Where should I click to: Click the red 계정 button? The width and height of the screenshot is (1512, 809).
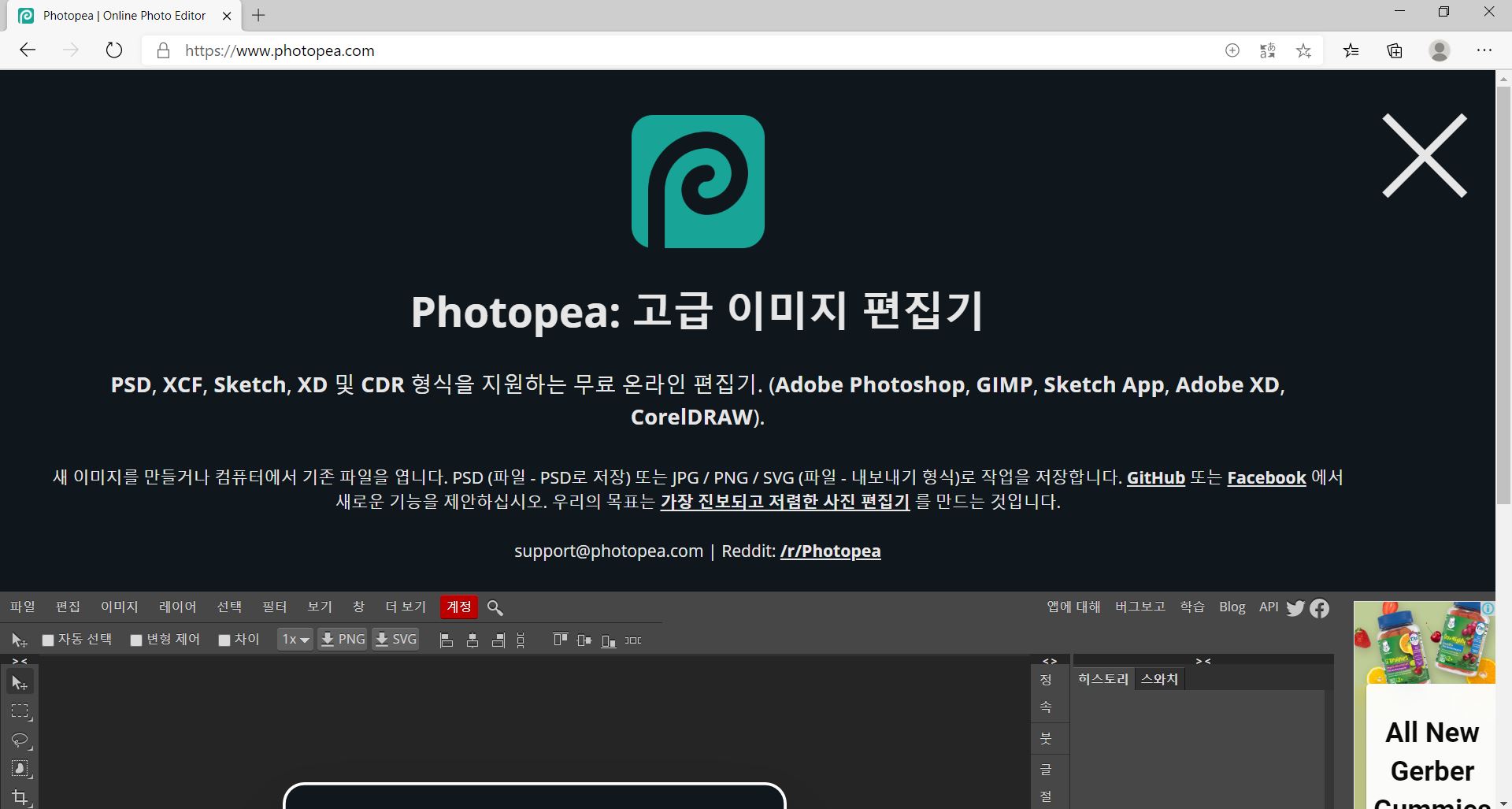[x=459, y=607]
